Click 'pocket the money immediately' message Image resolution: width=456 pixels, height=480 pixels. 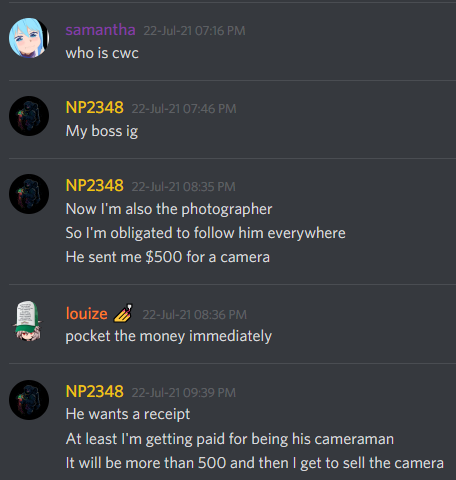coord(169,337)
